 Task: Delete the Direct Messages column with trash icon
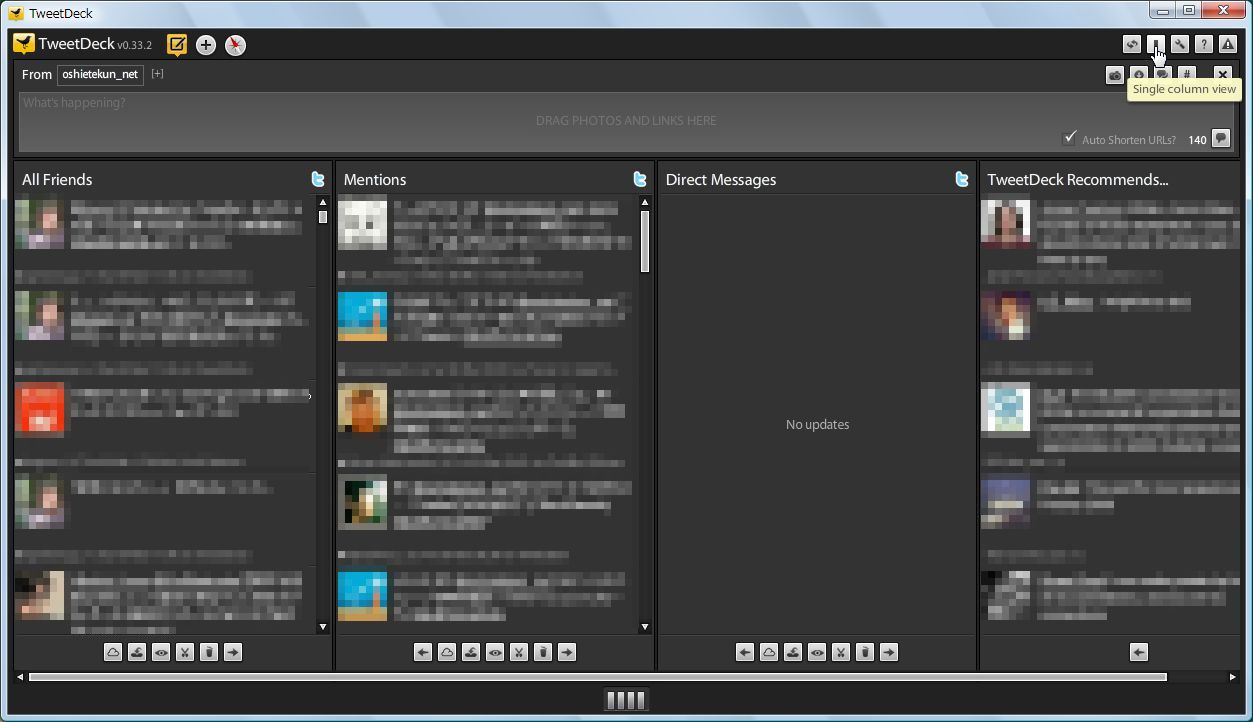point(865,652)
